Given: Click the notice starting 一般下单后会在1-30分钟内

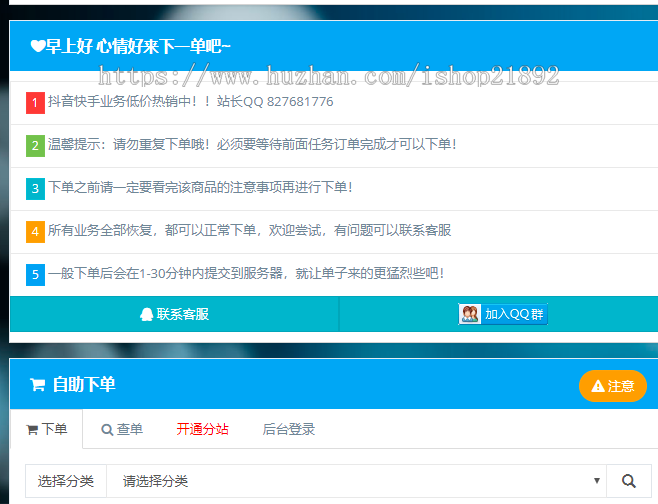Looking at the screenshot, I should click(246, 273).
